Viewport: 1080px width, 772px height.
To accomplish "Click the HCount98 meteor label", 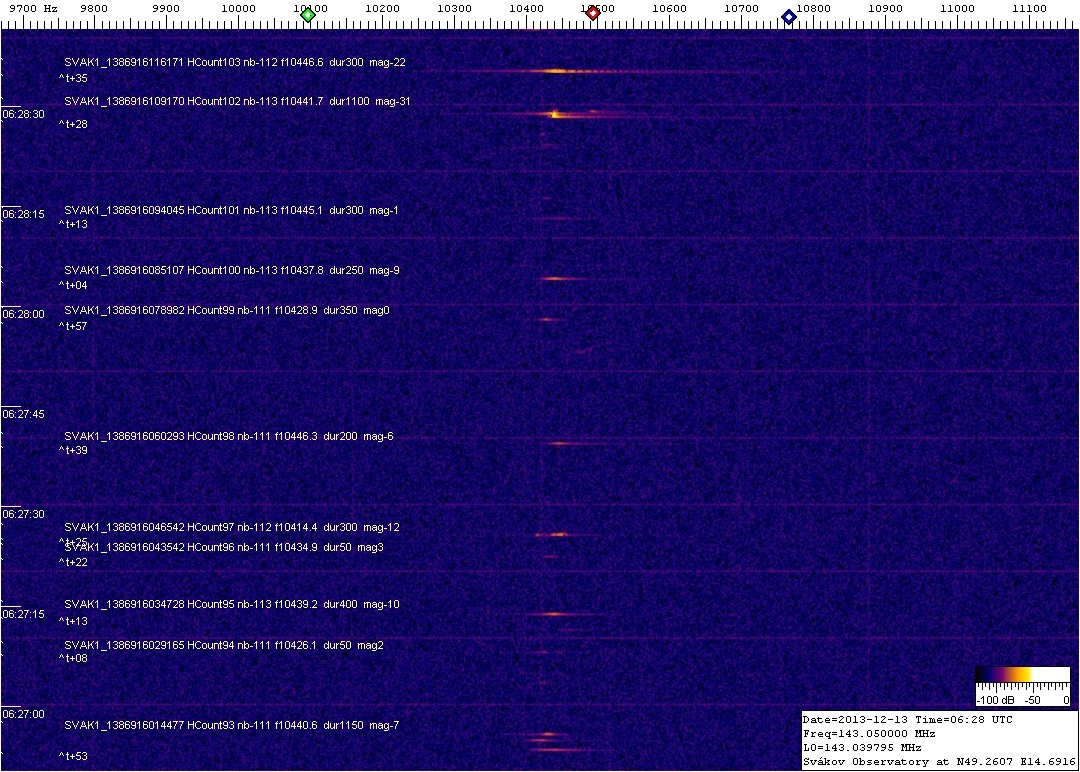I will [229, 436].
